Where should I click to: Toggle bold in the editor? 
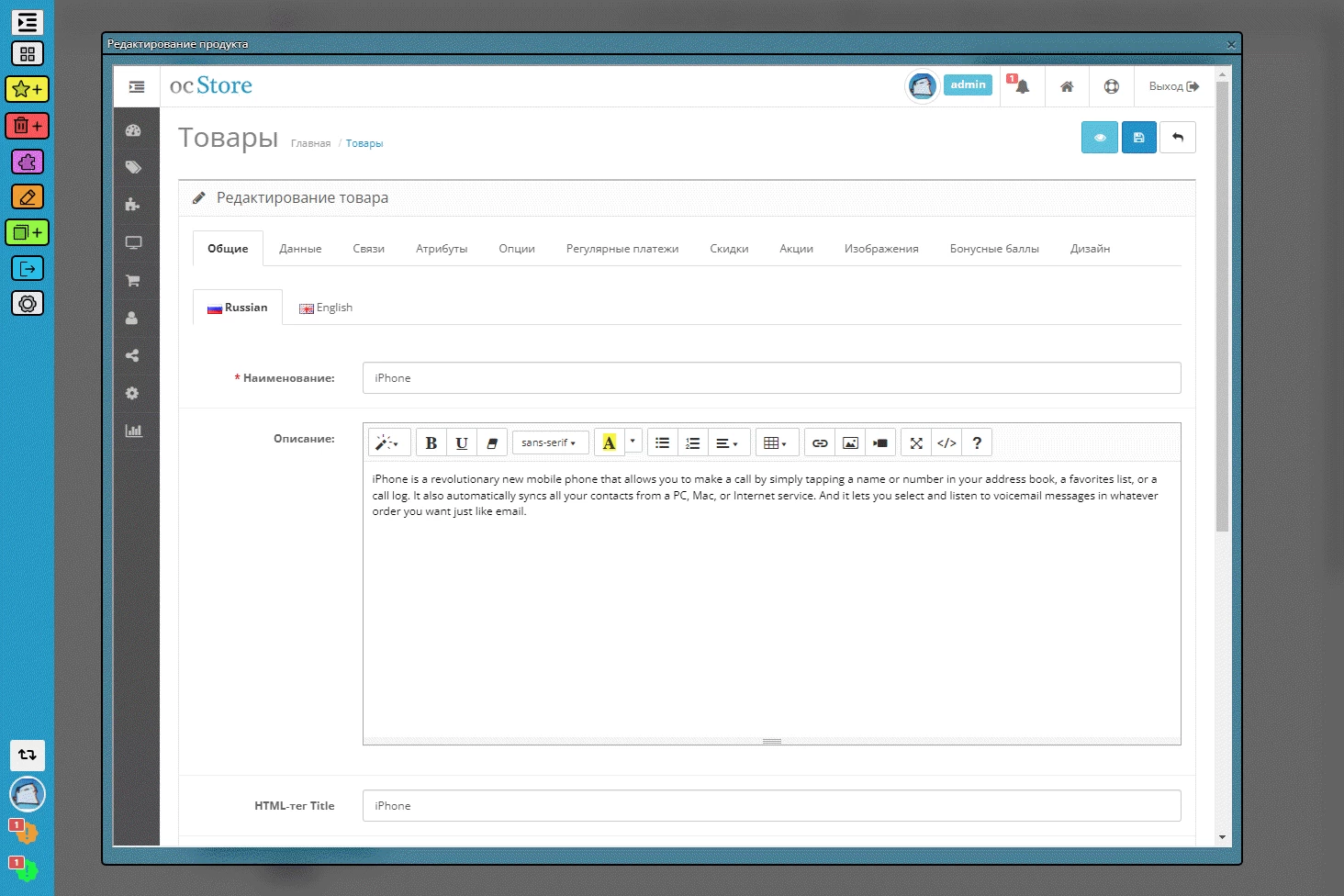point(431,442)
